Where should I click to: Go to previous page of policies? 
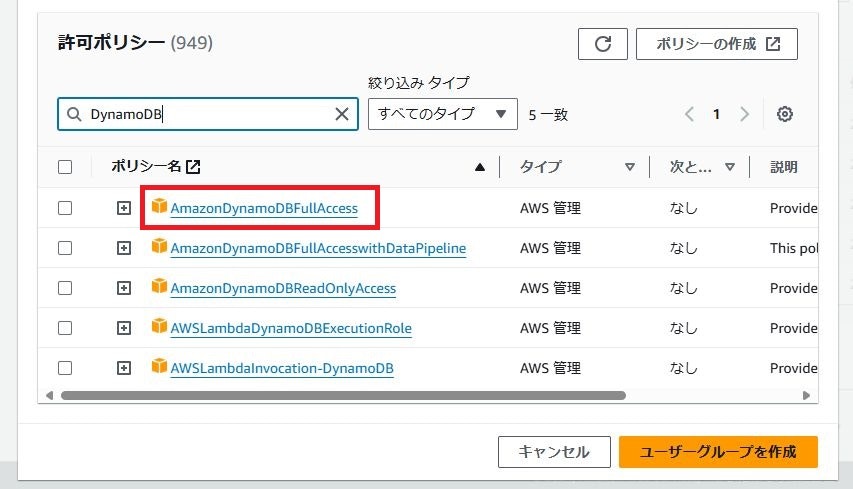pos(689,114)
